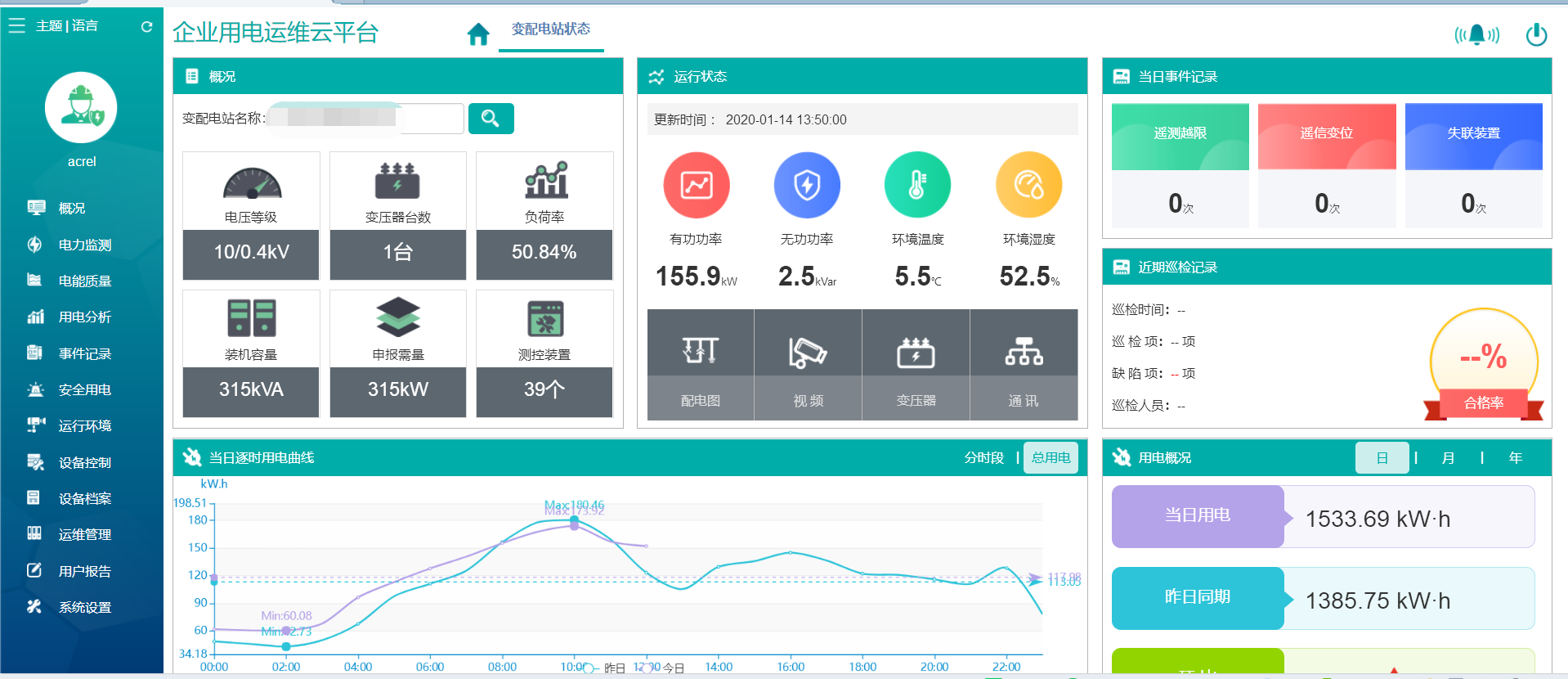This screenshot has height=679, width=1568.
Task: Select 月 in 用电概况 panel
Action: [1448, 458]
